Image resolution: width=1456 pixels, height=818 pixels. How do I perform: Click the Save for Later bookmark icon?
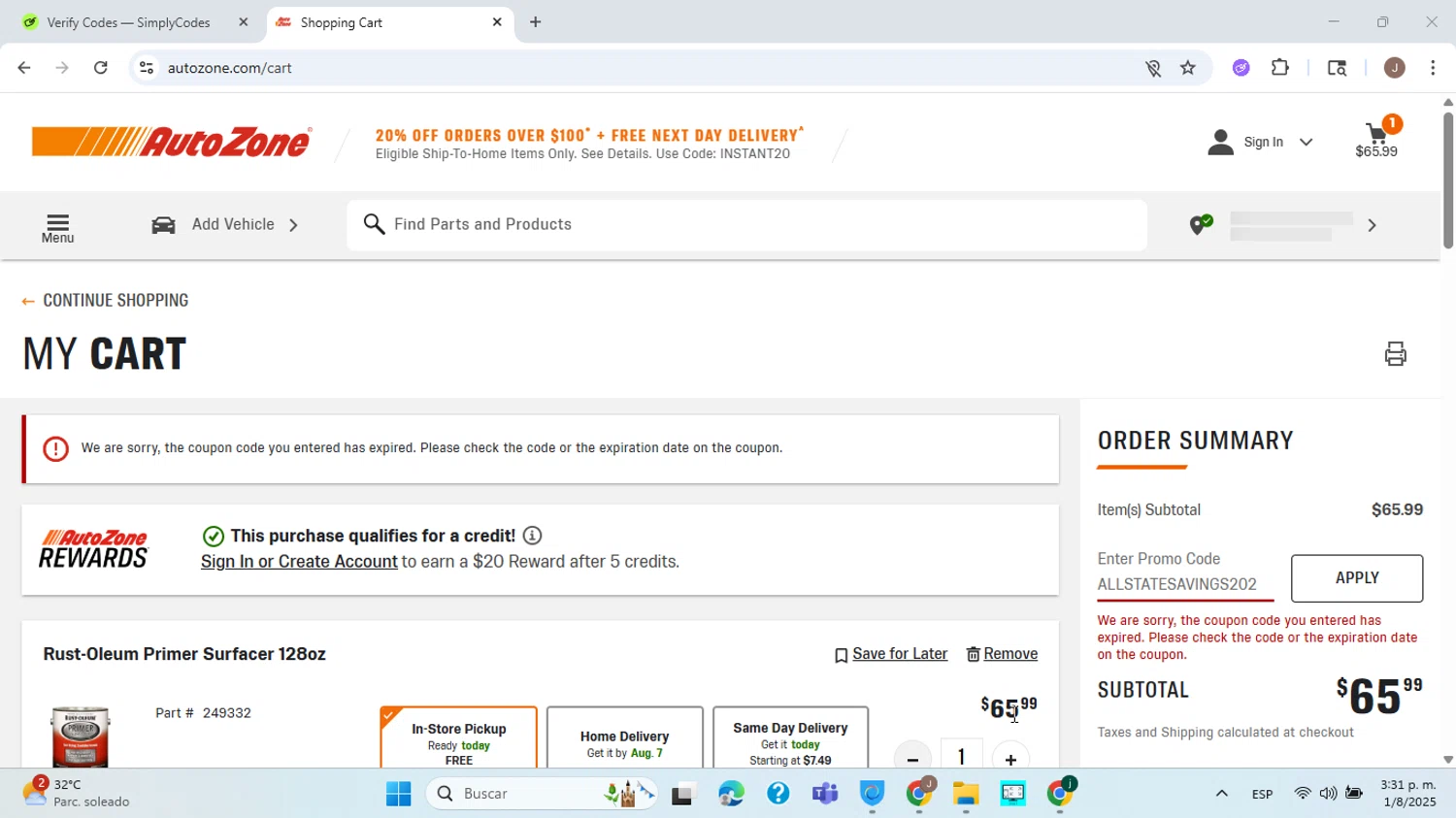pos(842,656)
